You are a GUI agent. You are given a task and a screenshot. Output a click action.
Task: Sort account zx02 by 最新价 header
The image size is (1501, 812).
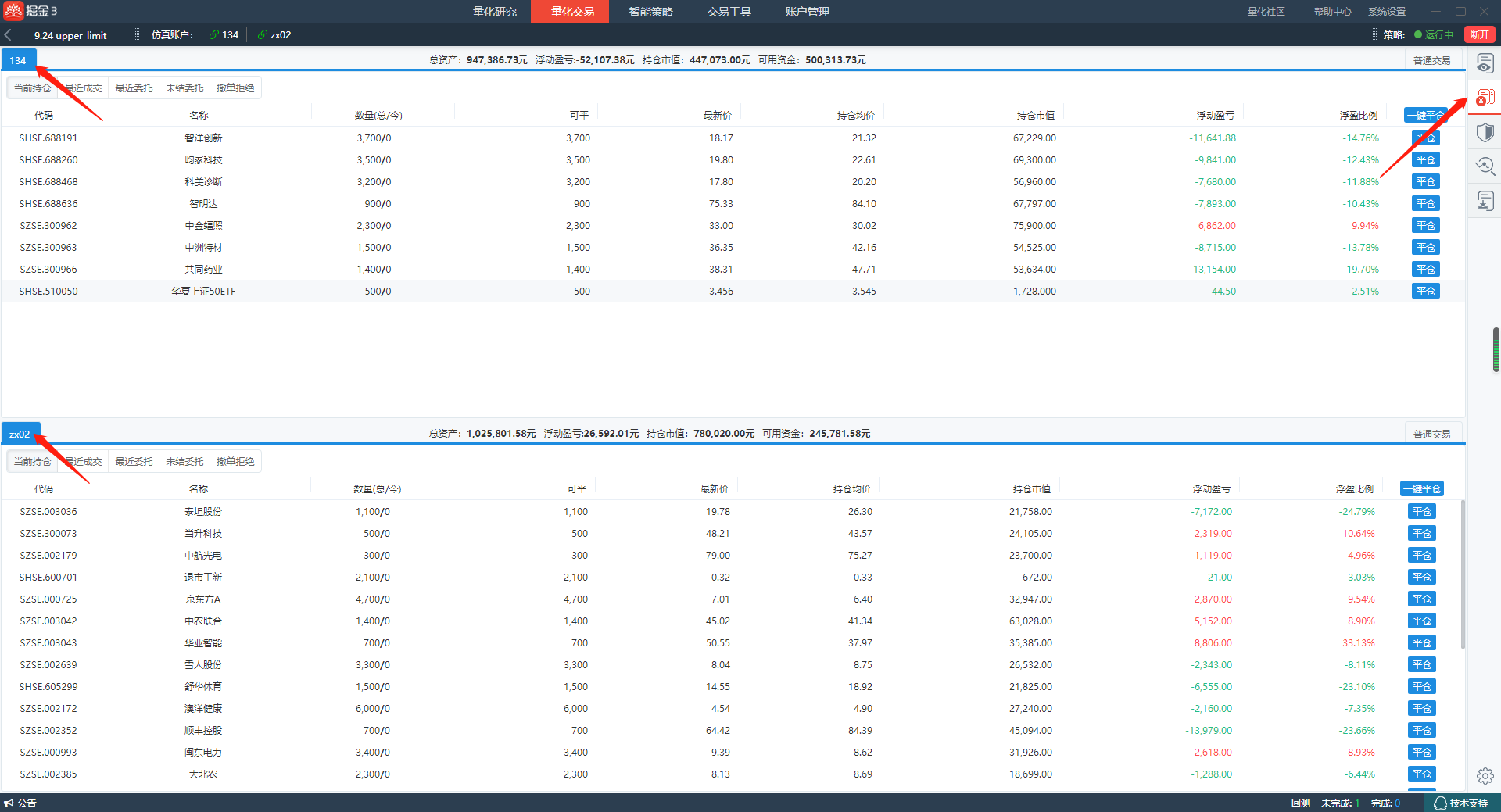(x=714, y=489)
